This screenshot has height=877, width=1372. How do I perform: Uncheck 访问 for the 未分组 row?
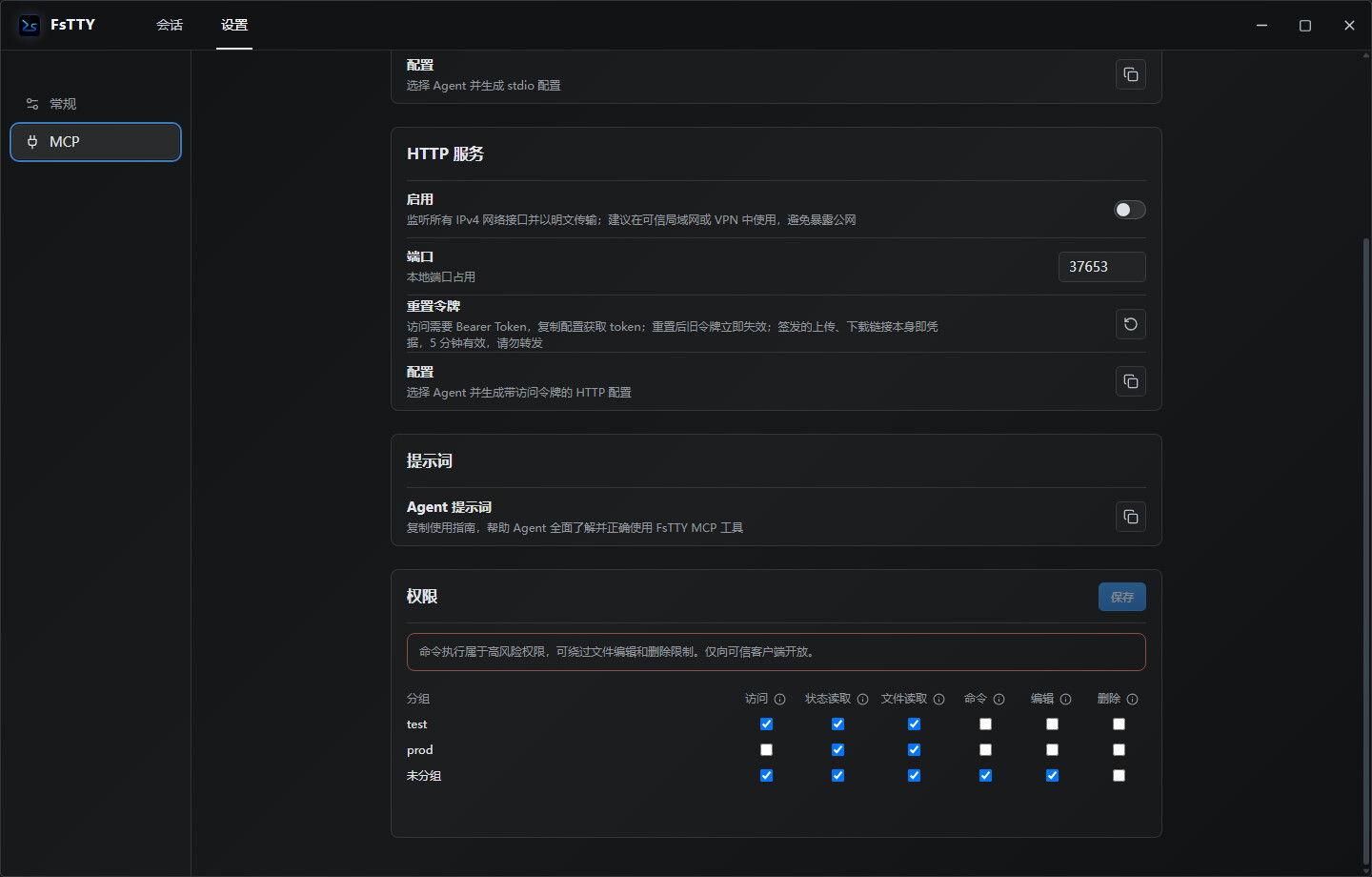click(767, 776)
